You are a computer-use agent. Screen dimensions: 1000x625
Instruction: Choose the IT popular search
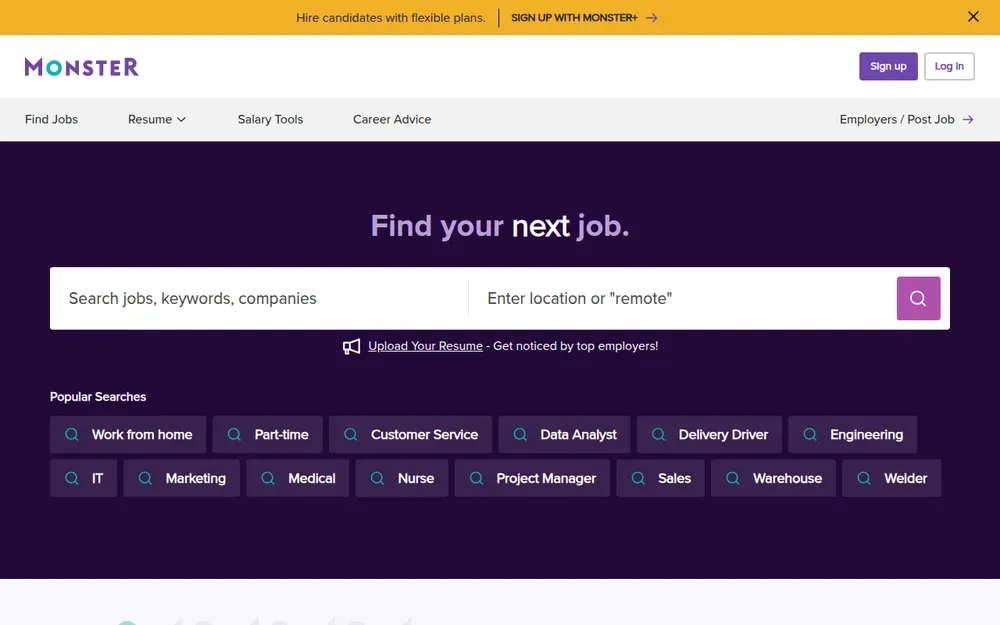[84, 478]
